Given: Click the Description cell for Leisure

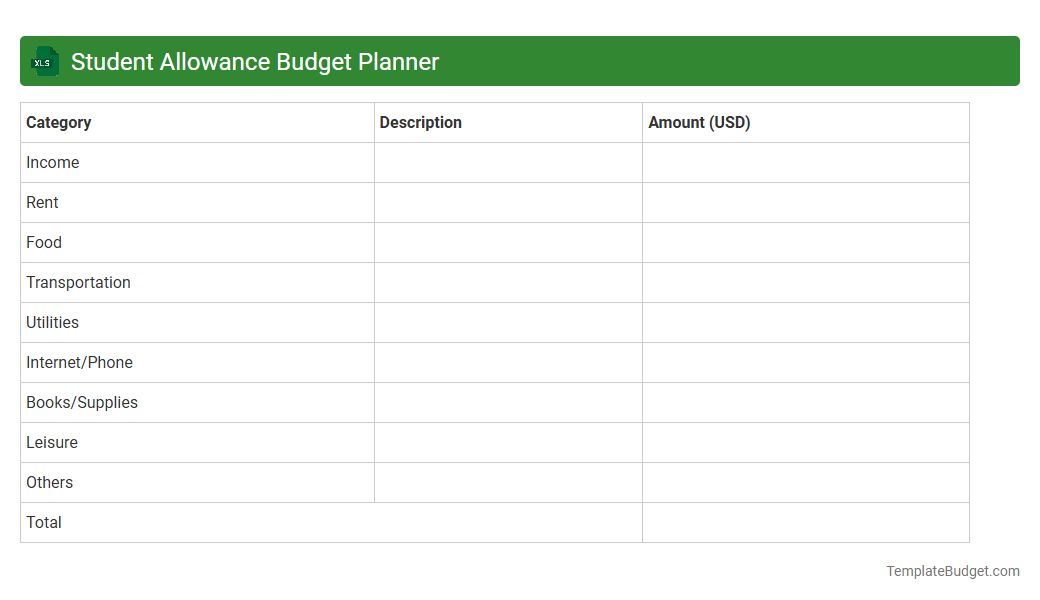Looking at the screenshot, I should point(507,442).
